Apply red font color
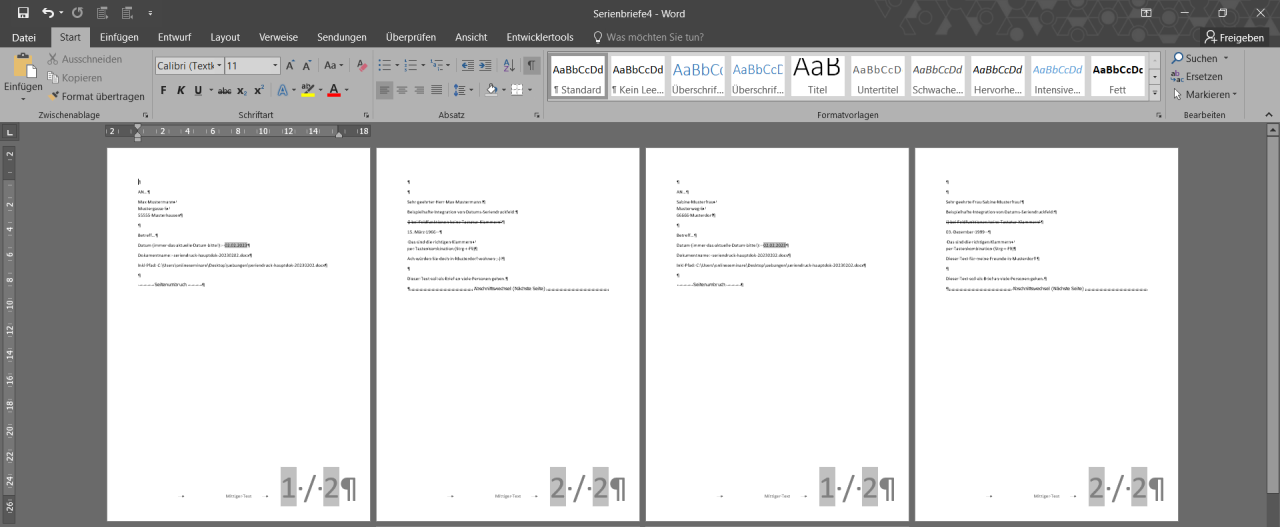The height and width of the screenshot is (527, 1280). tap(333, 90)
